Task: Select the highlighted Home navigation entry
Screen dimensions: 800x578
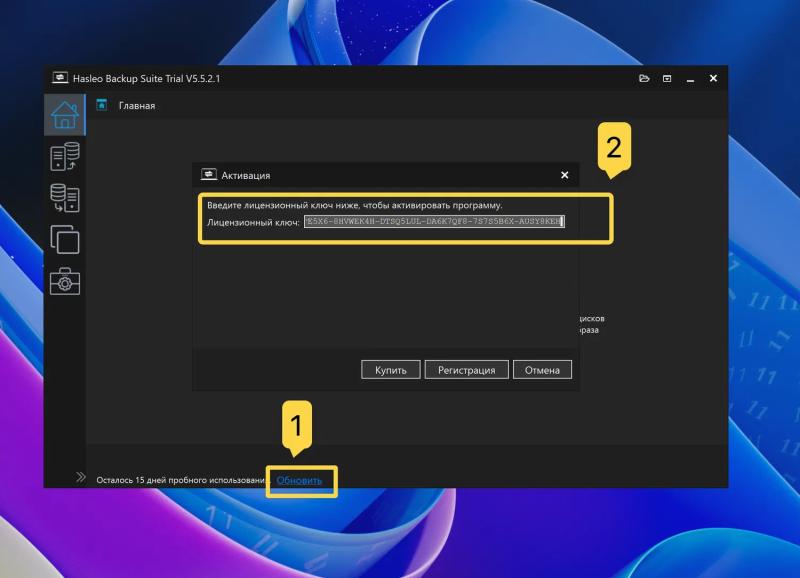Action: (65, 114)
